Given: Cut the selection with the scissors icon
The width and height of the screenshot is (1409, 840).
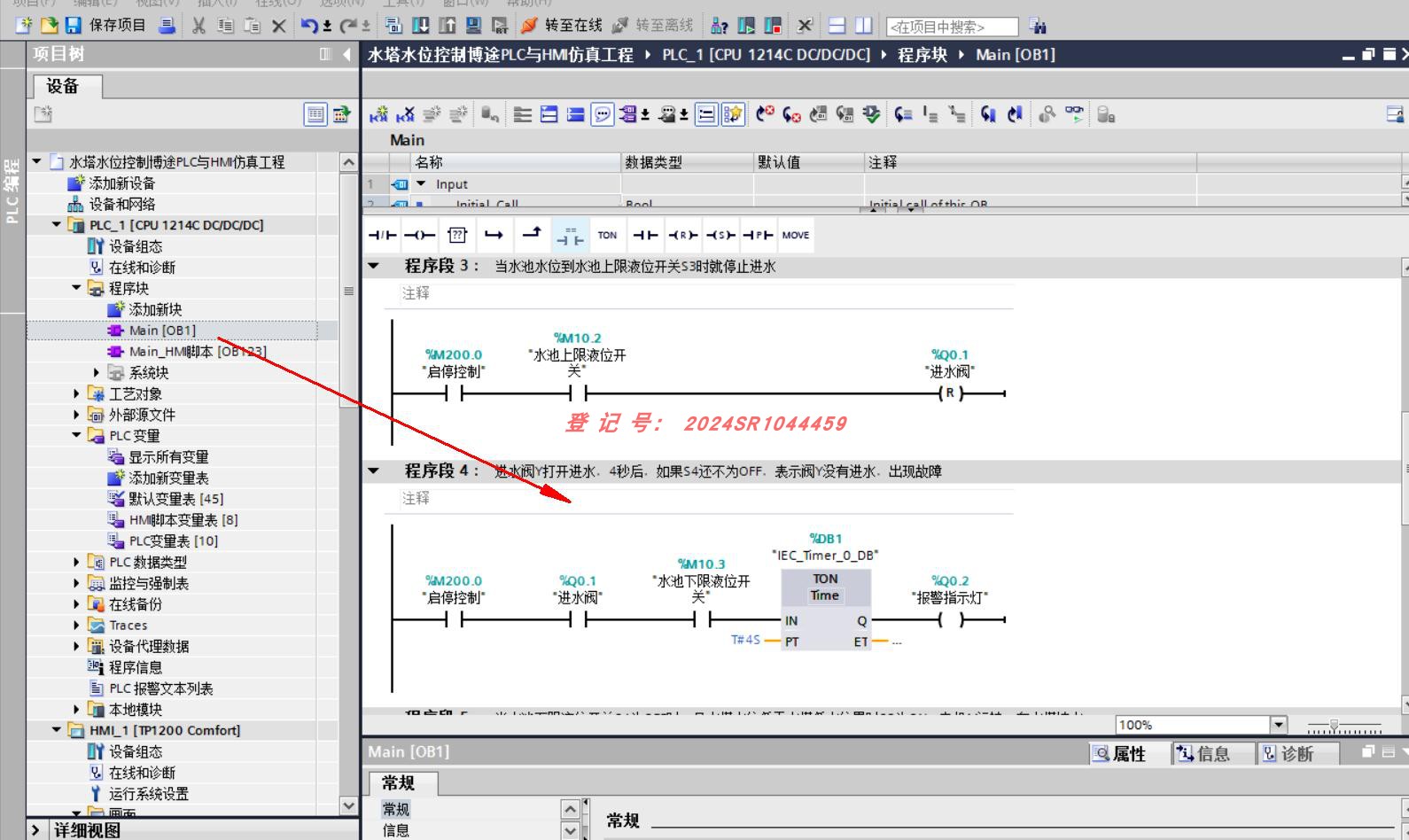Looking at the screenshot, I should [199, 26].
